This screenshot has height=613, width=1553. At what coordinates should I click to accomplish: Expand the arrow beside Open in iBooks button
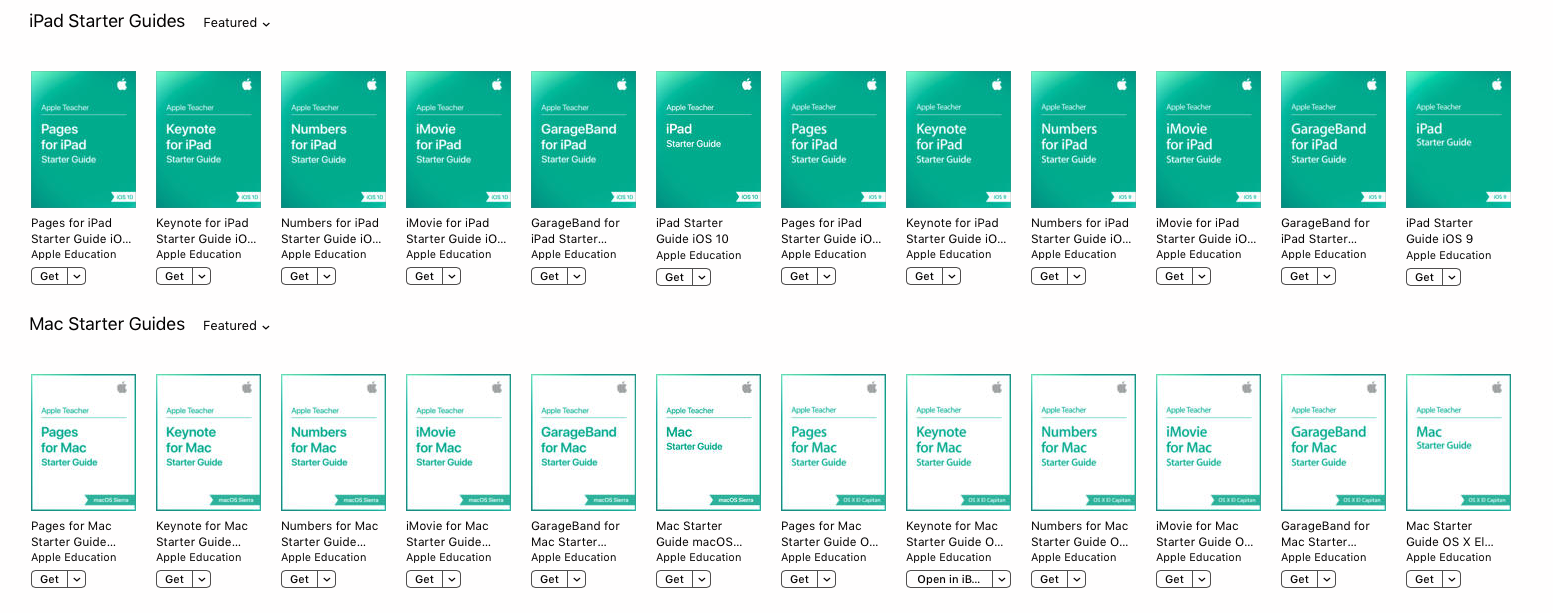click(x=1002, y=579)
